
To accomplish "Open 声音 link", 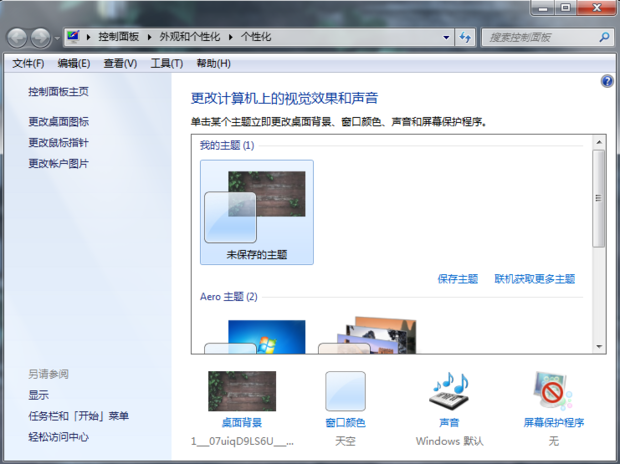I will click(450, 423).
